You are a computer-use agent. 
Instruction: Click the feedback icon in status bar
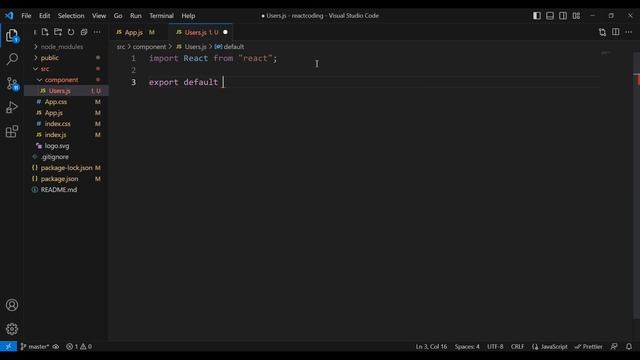pyautogui.click(x=614, y=347)
